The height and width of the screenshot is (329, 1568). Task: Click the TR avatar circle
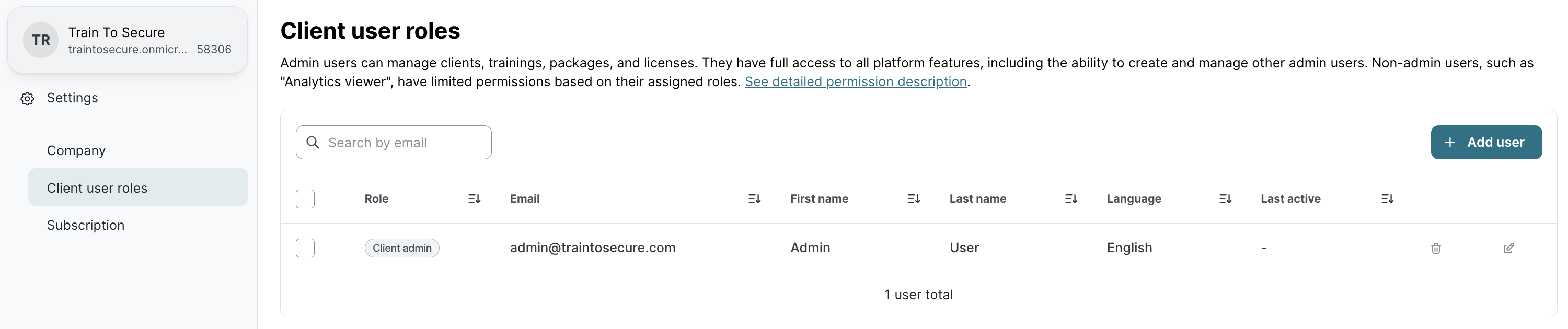coord(41,40)
